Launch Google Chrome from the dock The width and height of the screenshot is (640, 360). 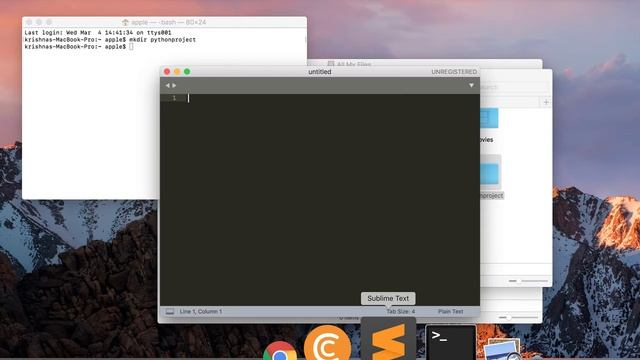coord(280,351)
